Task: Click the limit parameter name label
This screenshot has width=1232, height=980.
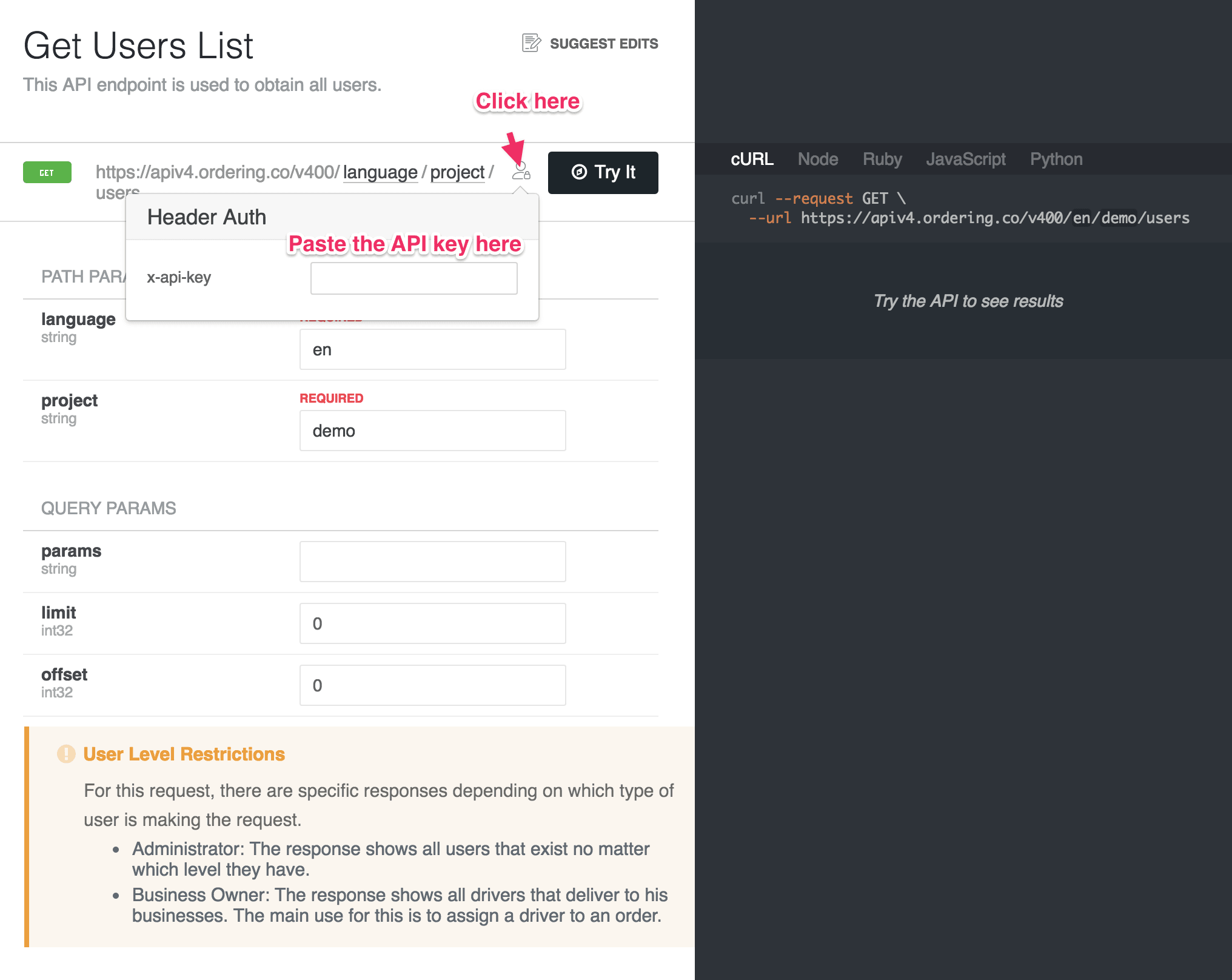Action: tap(59, 612)
